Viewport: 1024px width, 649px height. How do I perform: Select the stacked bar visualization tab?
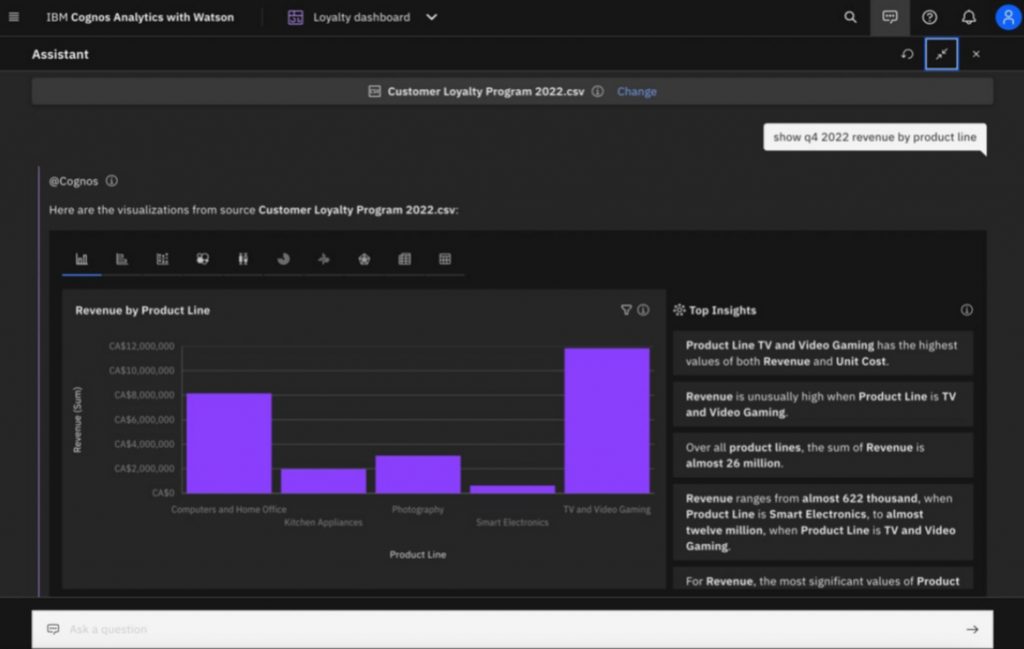click(x=163, y=259)
